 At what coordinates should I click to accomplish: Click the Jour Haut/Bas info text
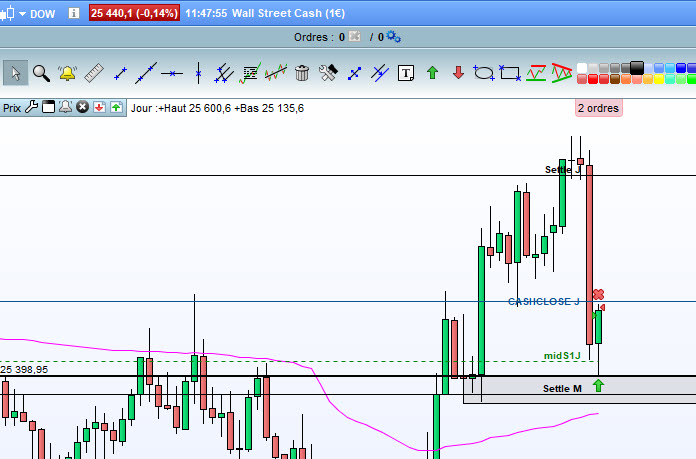pos(218,108)
